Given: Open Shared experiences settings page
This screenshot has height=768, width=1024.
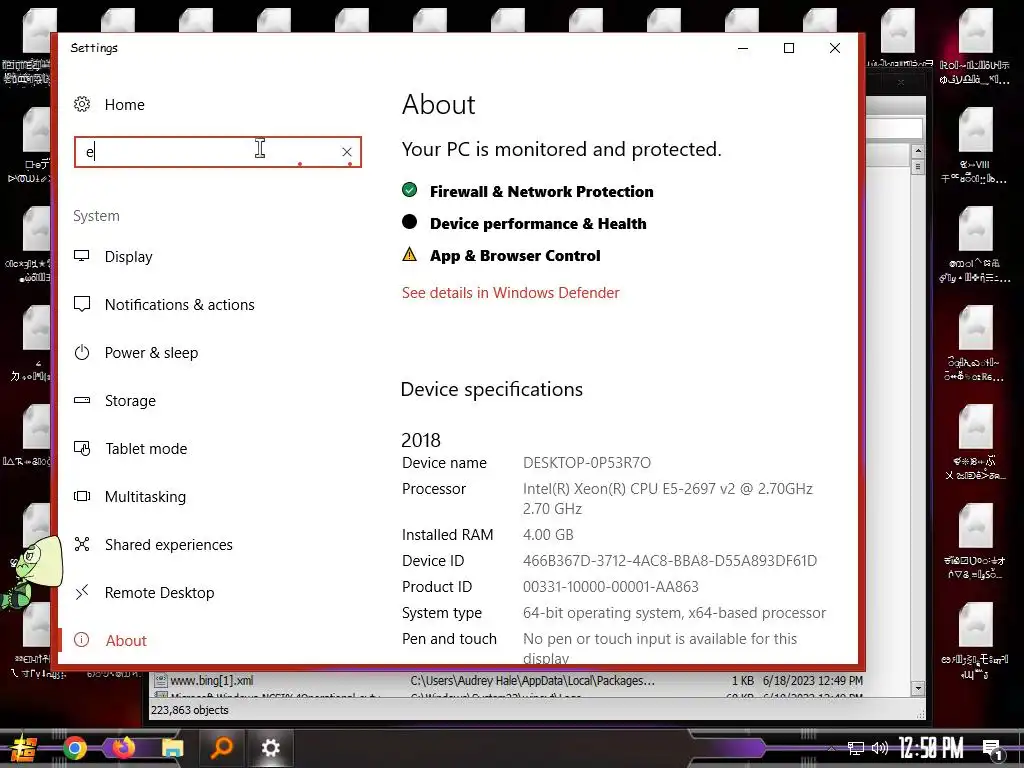Looking at the screenshot, I should [169, 545].
